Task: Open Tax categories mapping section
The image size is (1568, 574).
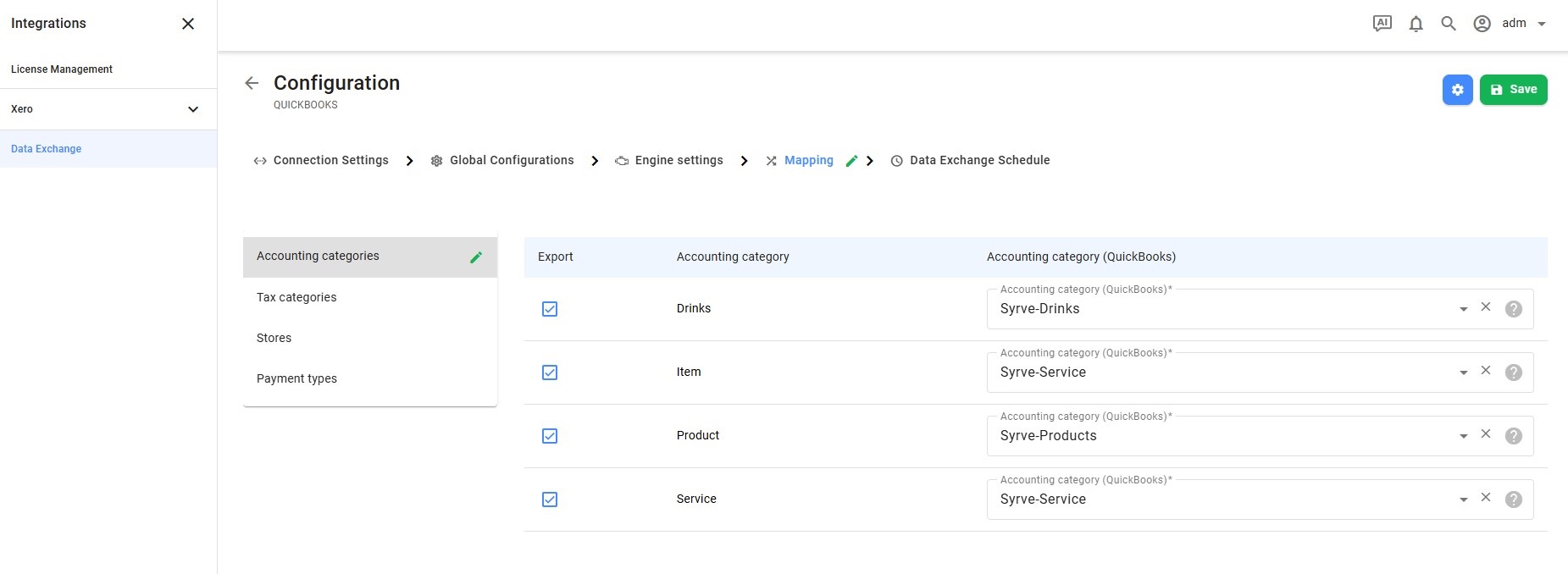Action: click(x=370, y=297)
